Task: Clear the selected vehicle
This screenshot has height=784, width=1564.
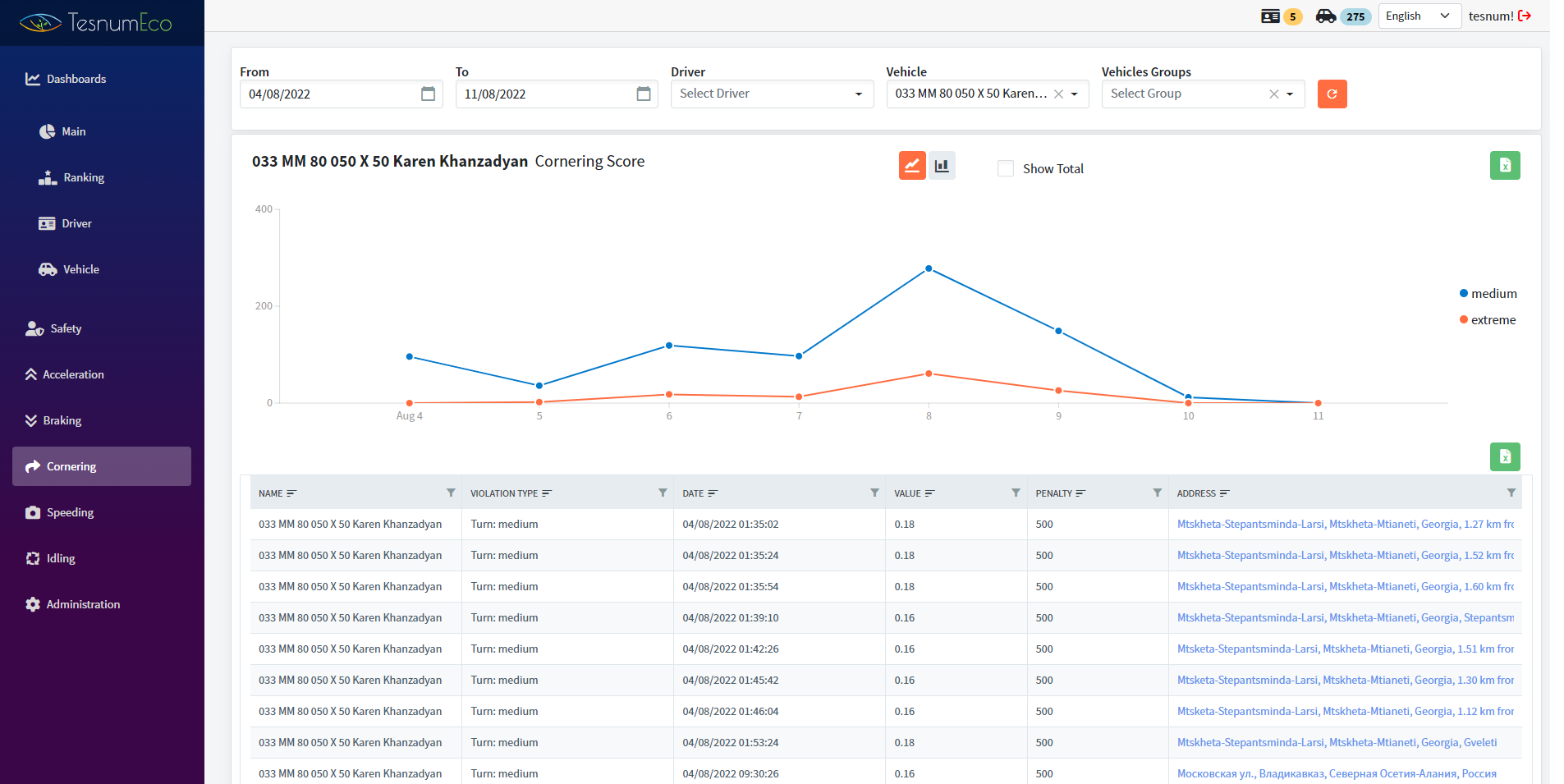Action: tap(1058, 94)
